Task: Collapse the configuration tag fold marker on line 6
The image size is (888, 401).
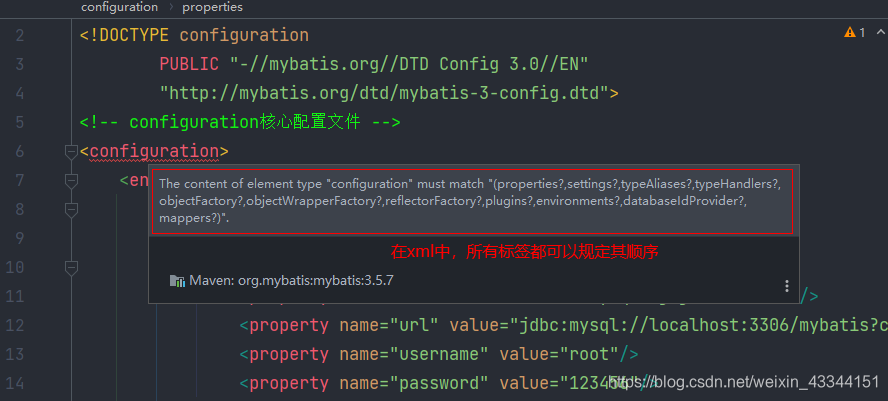Action: [71, 152]
